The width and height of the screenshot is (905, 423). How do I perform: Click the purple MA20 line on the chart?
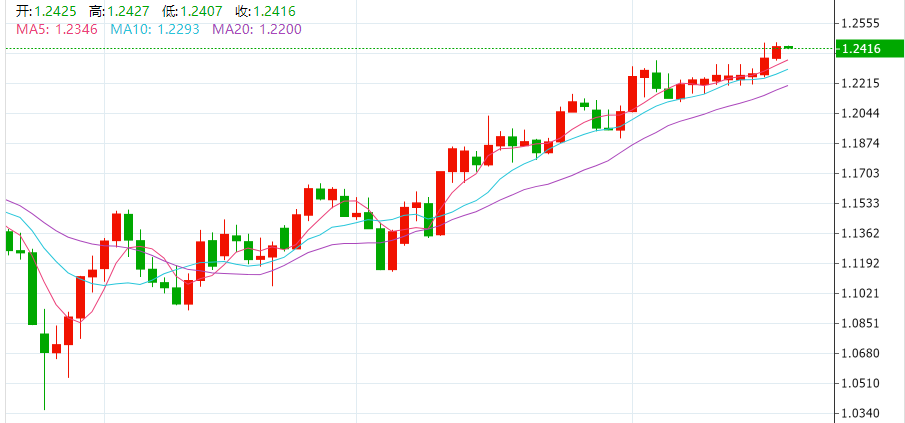[560, 178]
